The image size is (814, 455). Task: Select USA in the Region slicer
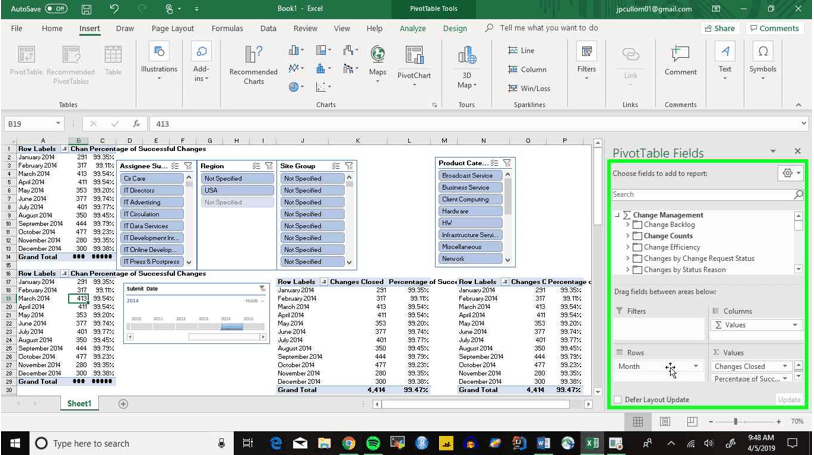(237, 190)
